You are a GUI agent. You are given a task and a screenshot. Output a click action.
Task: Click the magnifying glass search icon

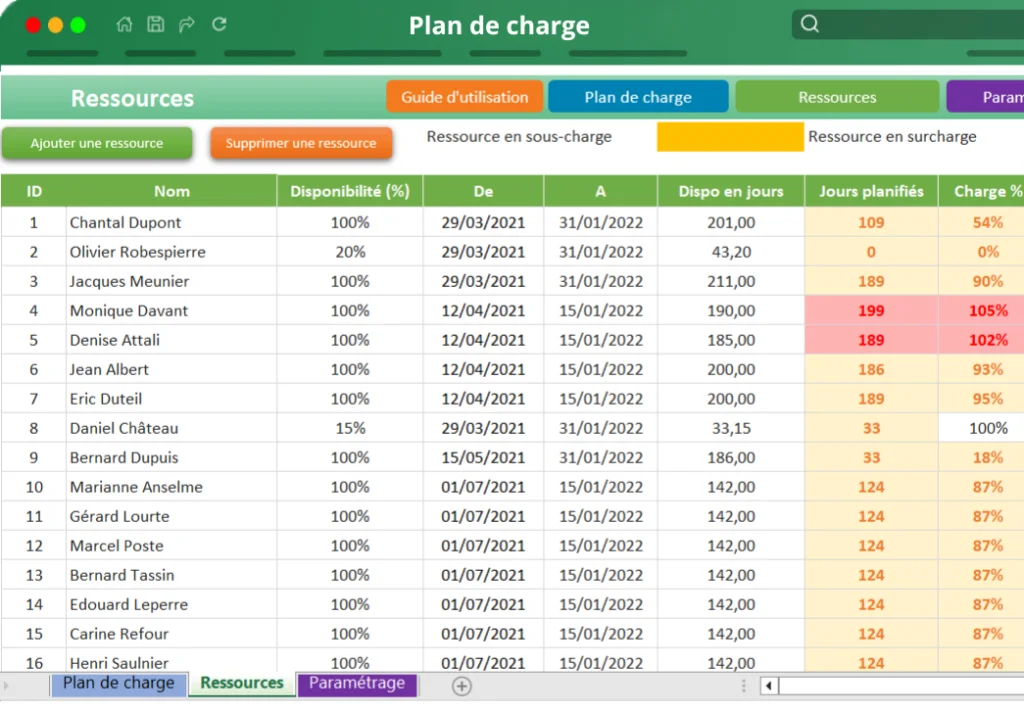[810, 24]
